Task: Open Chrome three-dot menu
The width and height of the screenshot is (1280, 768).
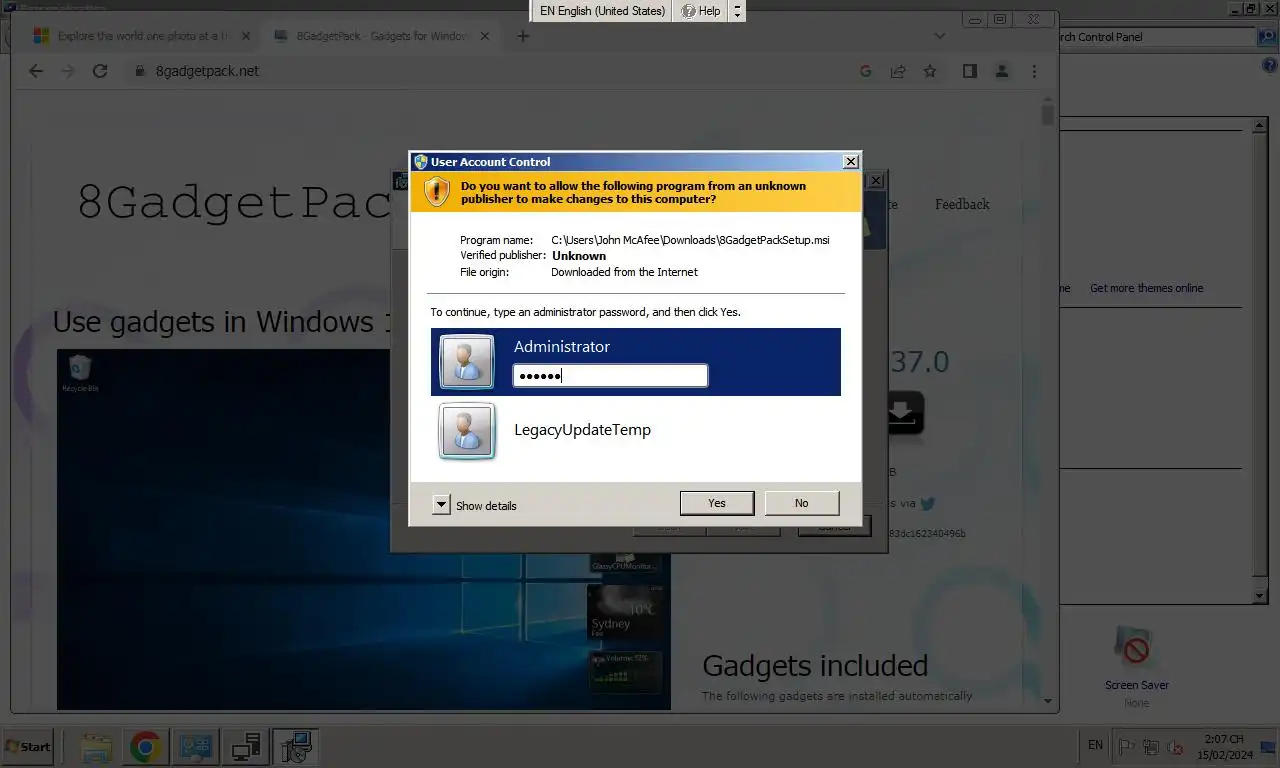Action: (1034, 71)
